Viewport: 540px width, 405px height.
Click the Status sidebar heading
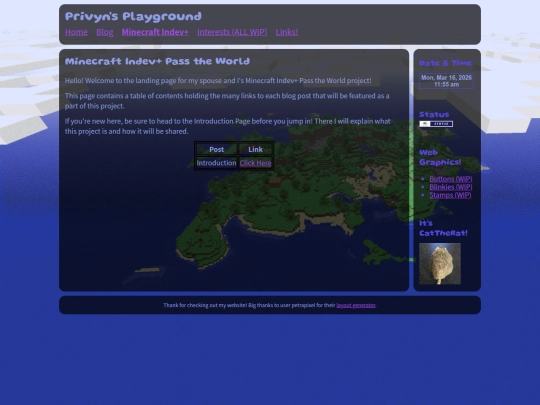434,114
